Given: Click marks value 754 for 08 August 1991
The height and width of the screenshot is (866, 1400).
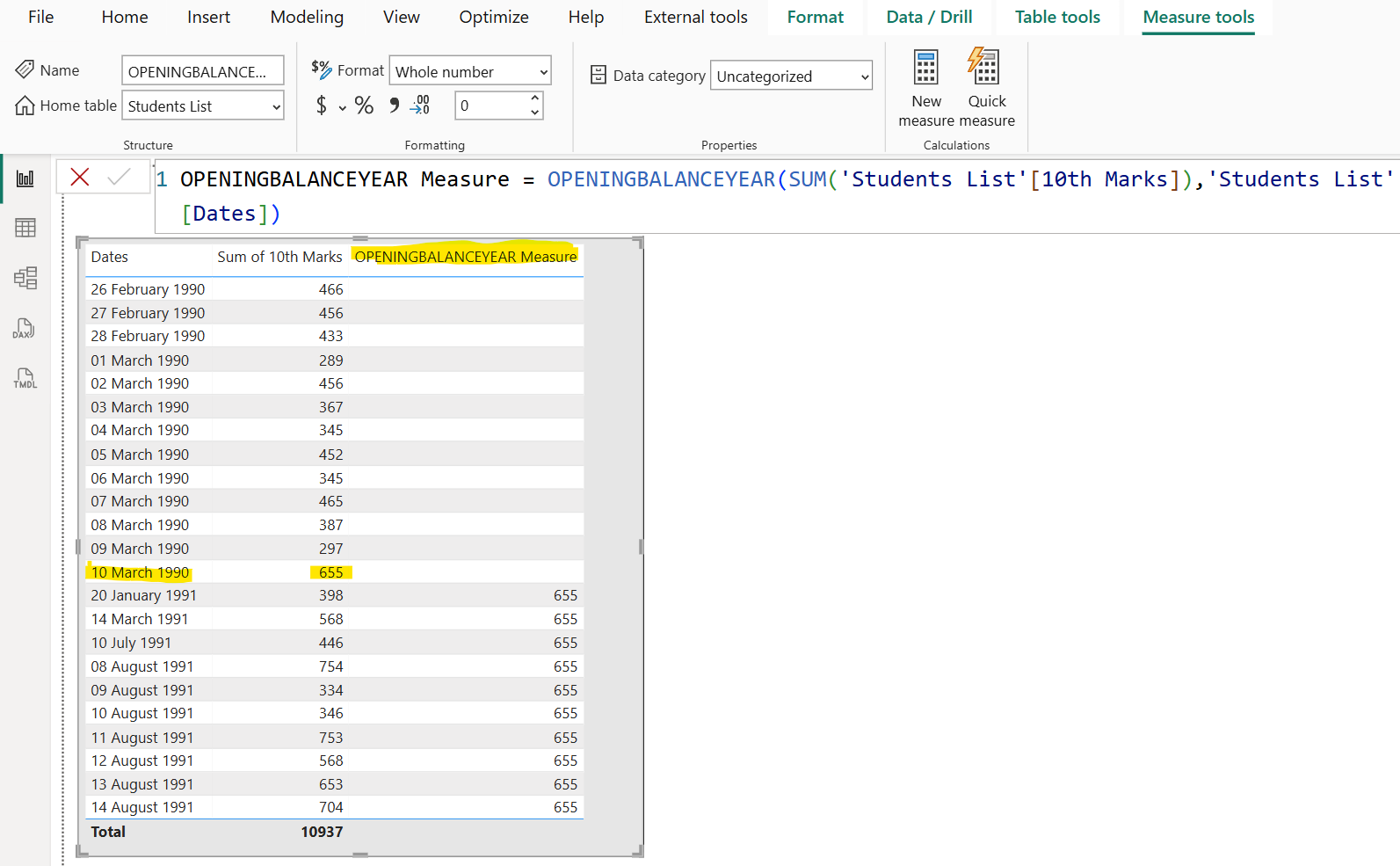Looking at the screenshot, I should coord(331,666).
